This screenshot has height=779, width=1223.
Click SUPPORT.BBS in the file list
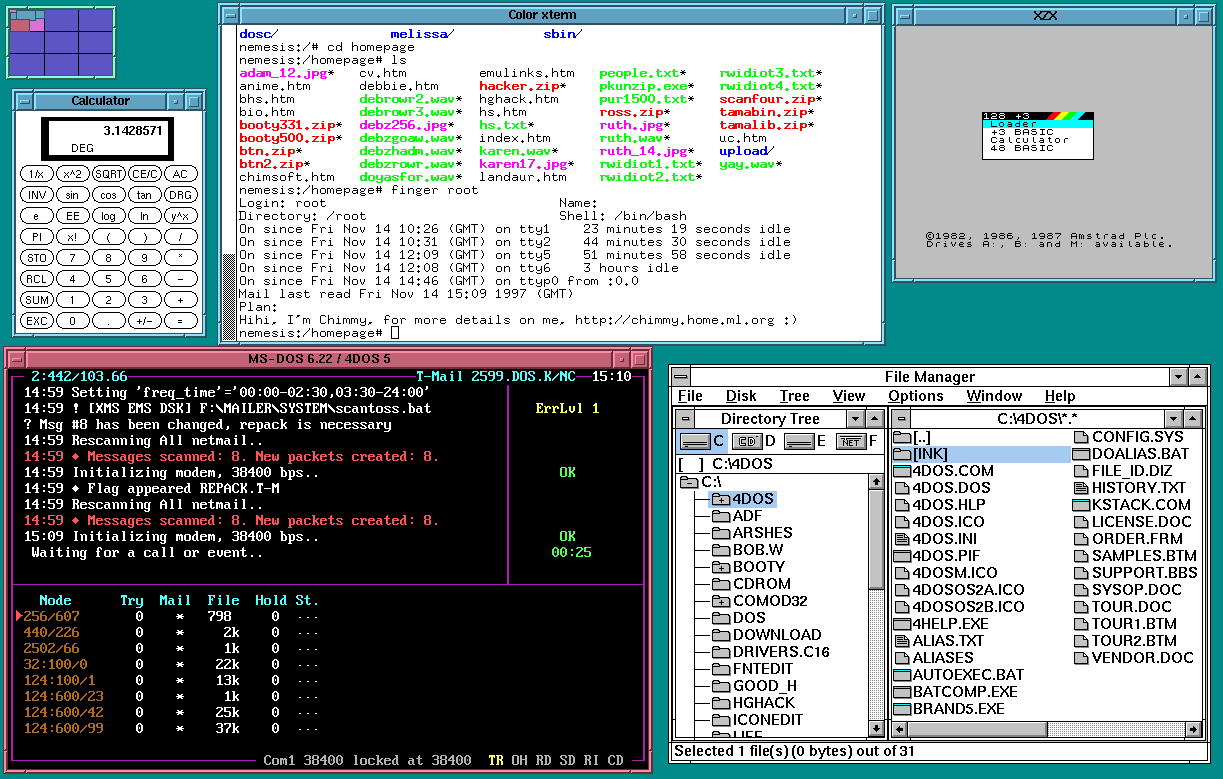tap(1144, 573)
